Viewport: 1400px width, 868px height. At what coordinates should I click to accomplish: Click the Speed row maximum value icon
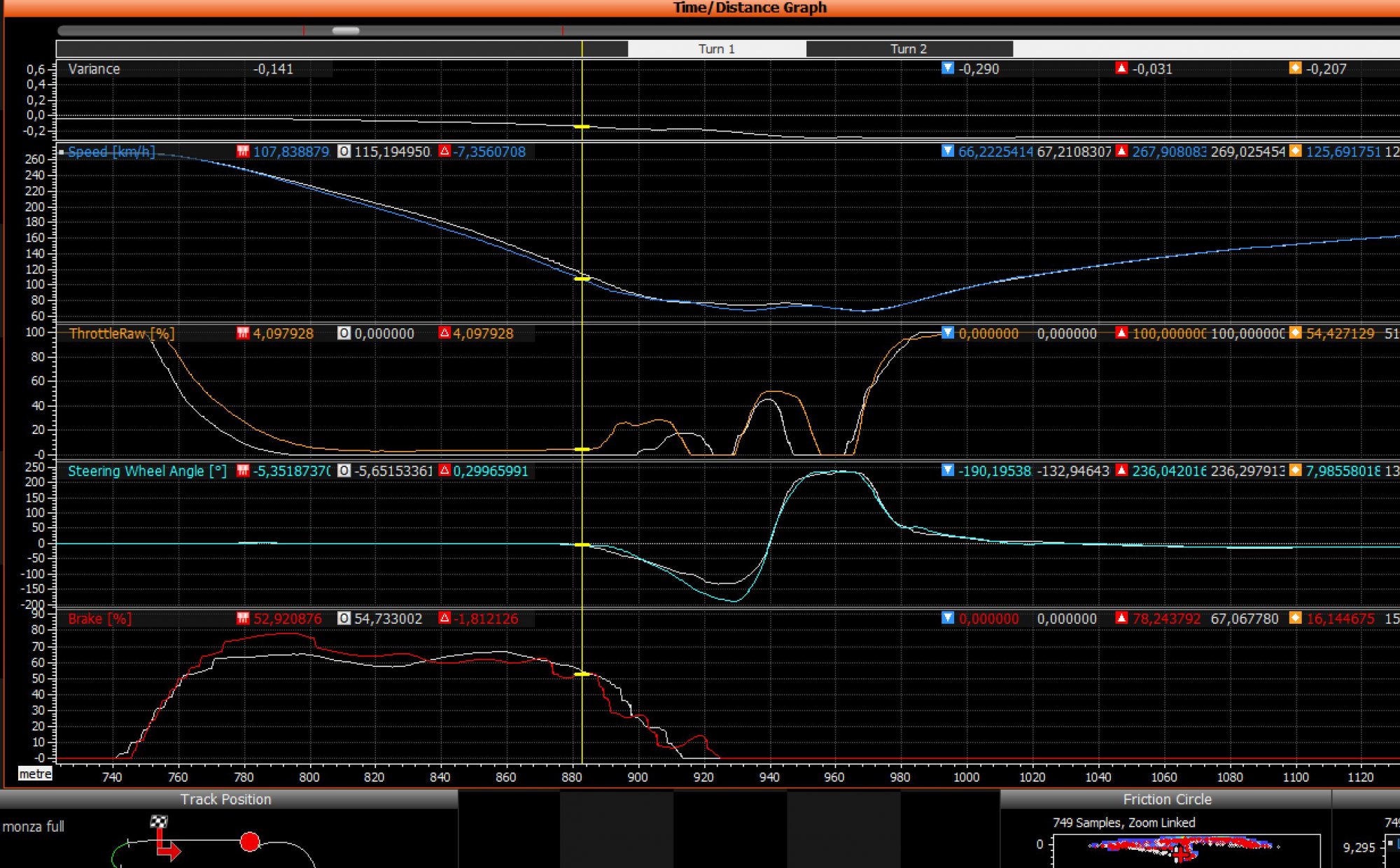click(x=1121, y=151)
